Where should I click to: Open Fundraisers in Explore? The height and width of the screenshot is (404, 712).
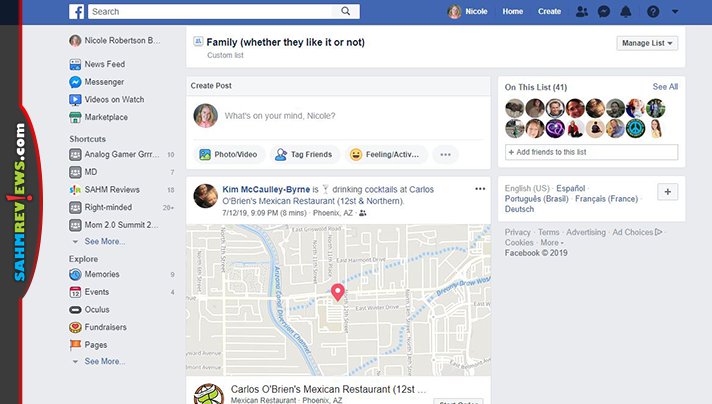pyautogui.click(x=98, y=327)
